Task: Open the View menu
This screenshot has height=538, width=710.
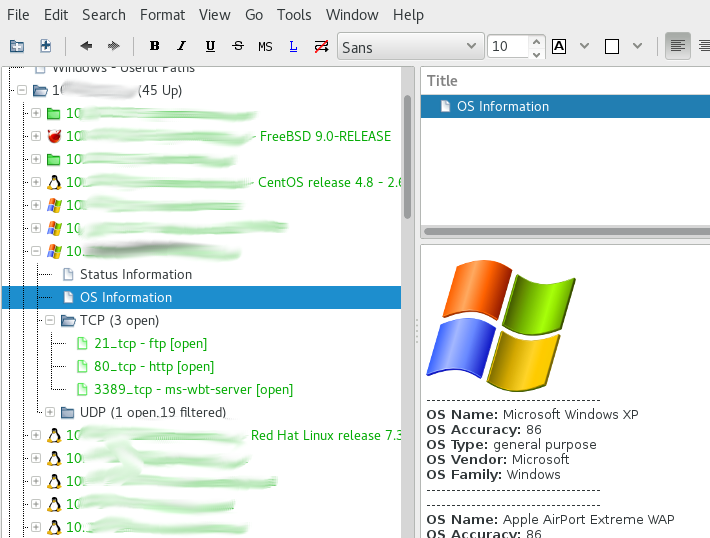Action: pos(215,14)
